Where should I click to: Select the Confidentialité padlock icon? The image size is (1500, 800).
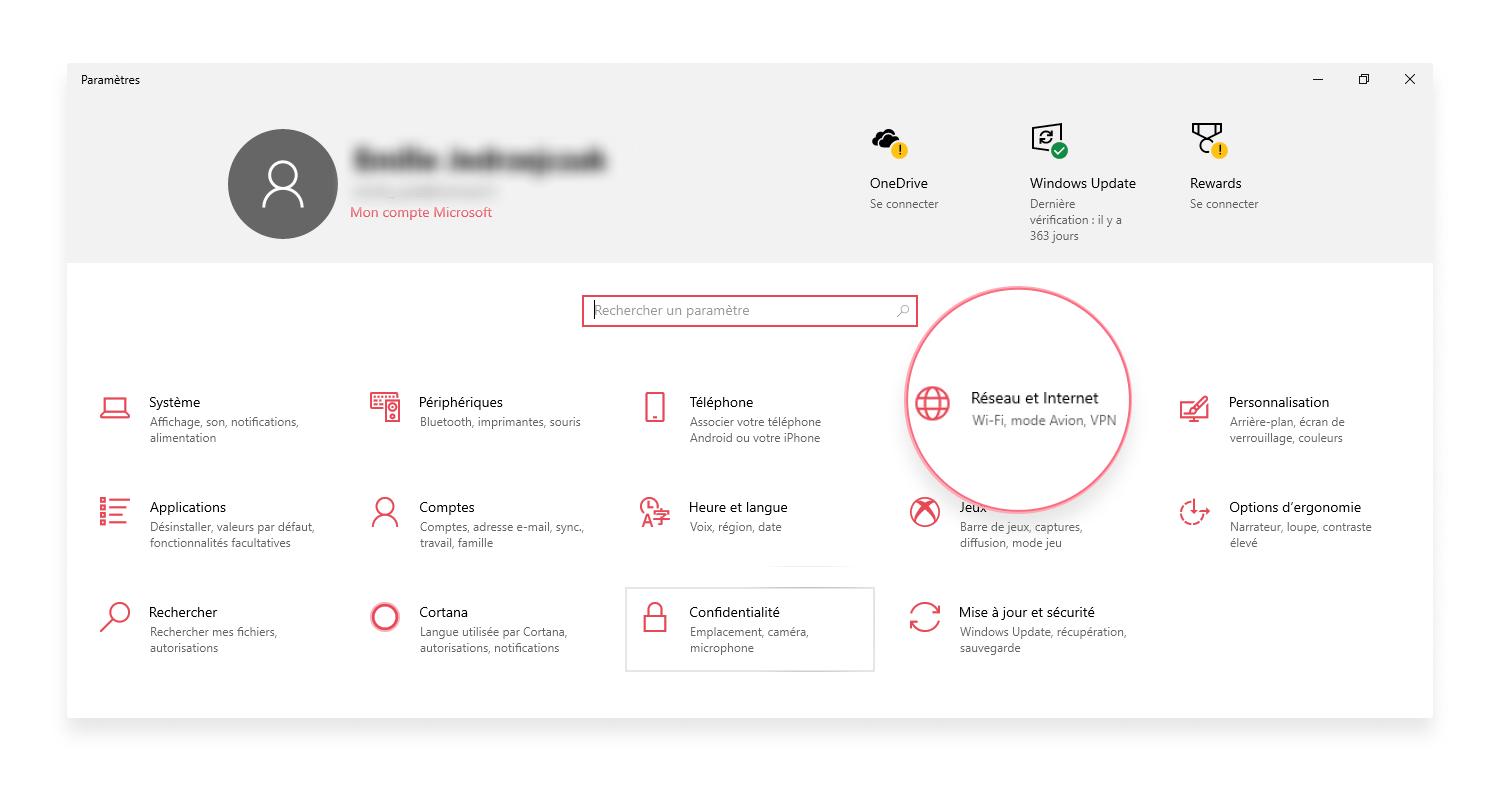tap(655, 617)
